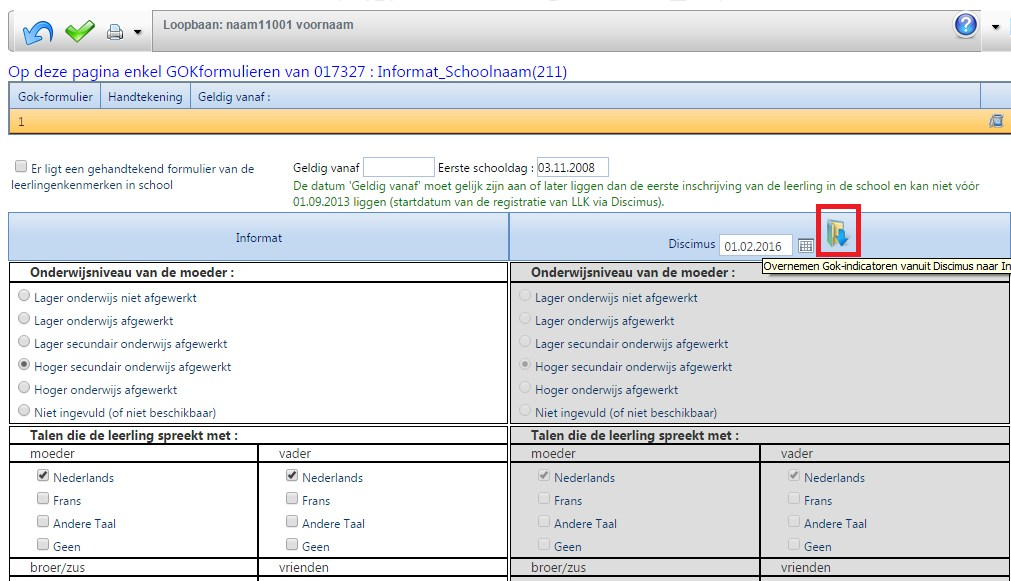Click the icon at the end of row 1
This screenshot has height=581, width=1011.
(x=996, y=121)
